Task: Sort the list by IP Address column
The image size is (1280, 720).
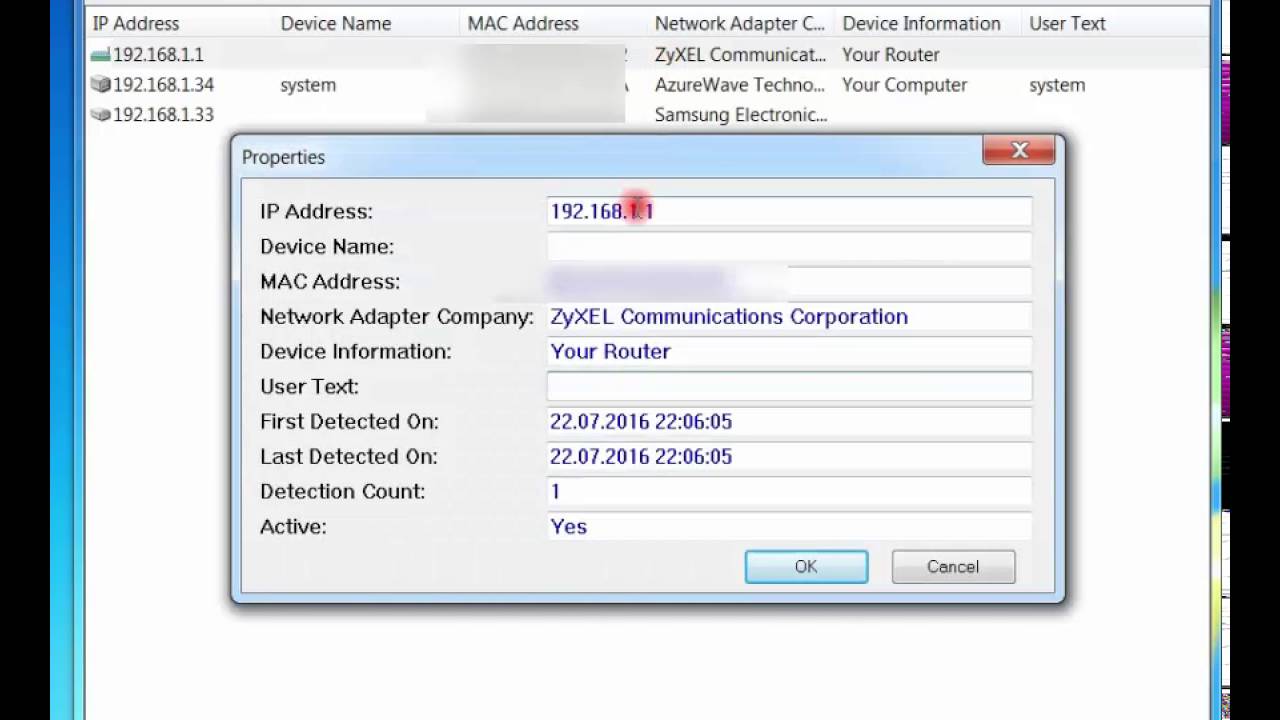Action: pyautogui.click(x=135, y=23)
